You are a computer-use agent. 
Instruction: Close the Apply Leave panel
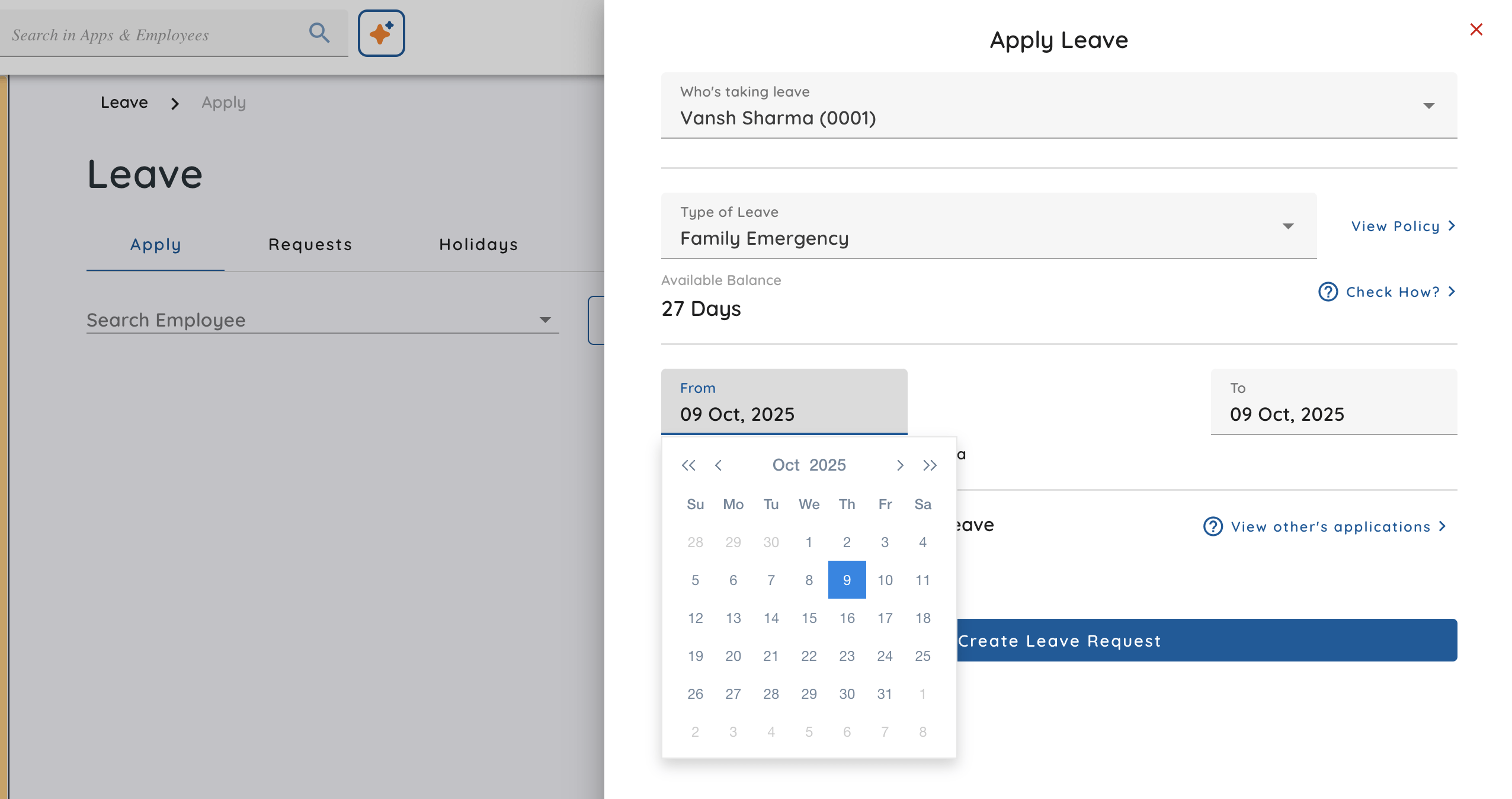tap(1476, 30)
